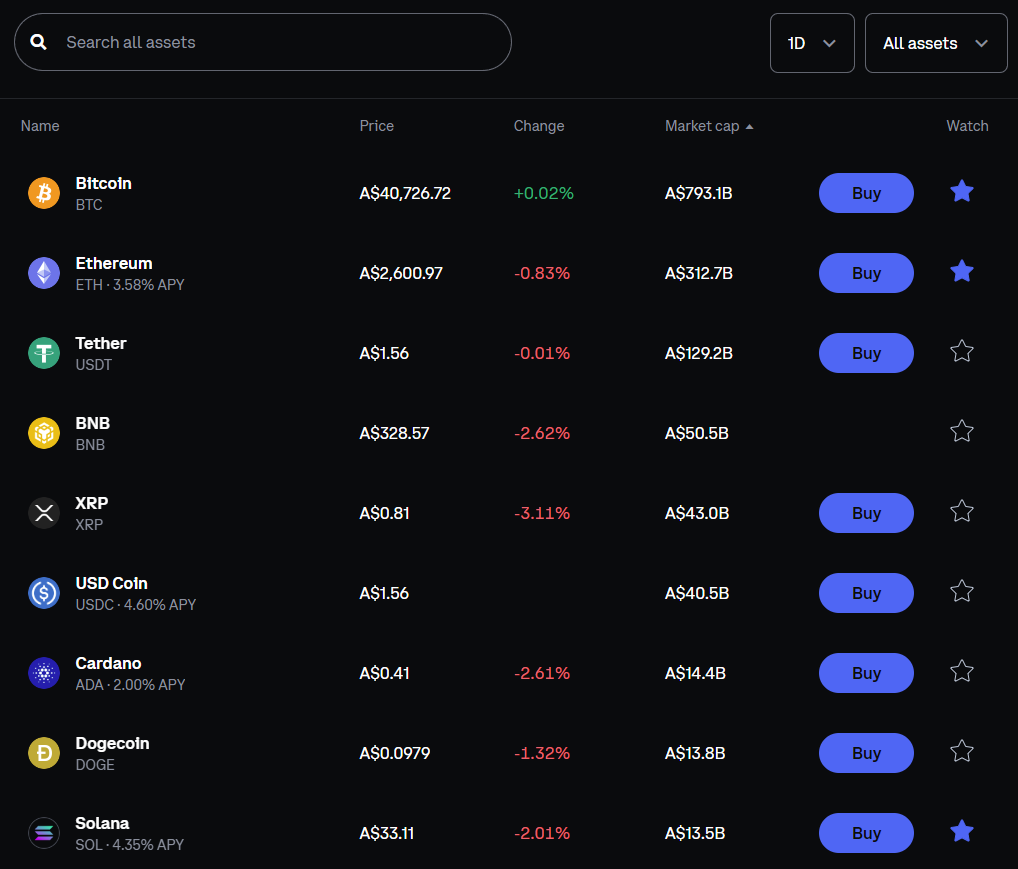Image resolution: width=1018 pixels, height=869 pixels.
Task: Sort by Change column header
Action: point(539,126)
